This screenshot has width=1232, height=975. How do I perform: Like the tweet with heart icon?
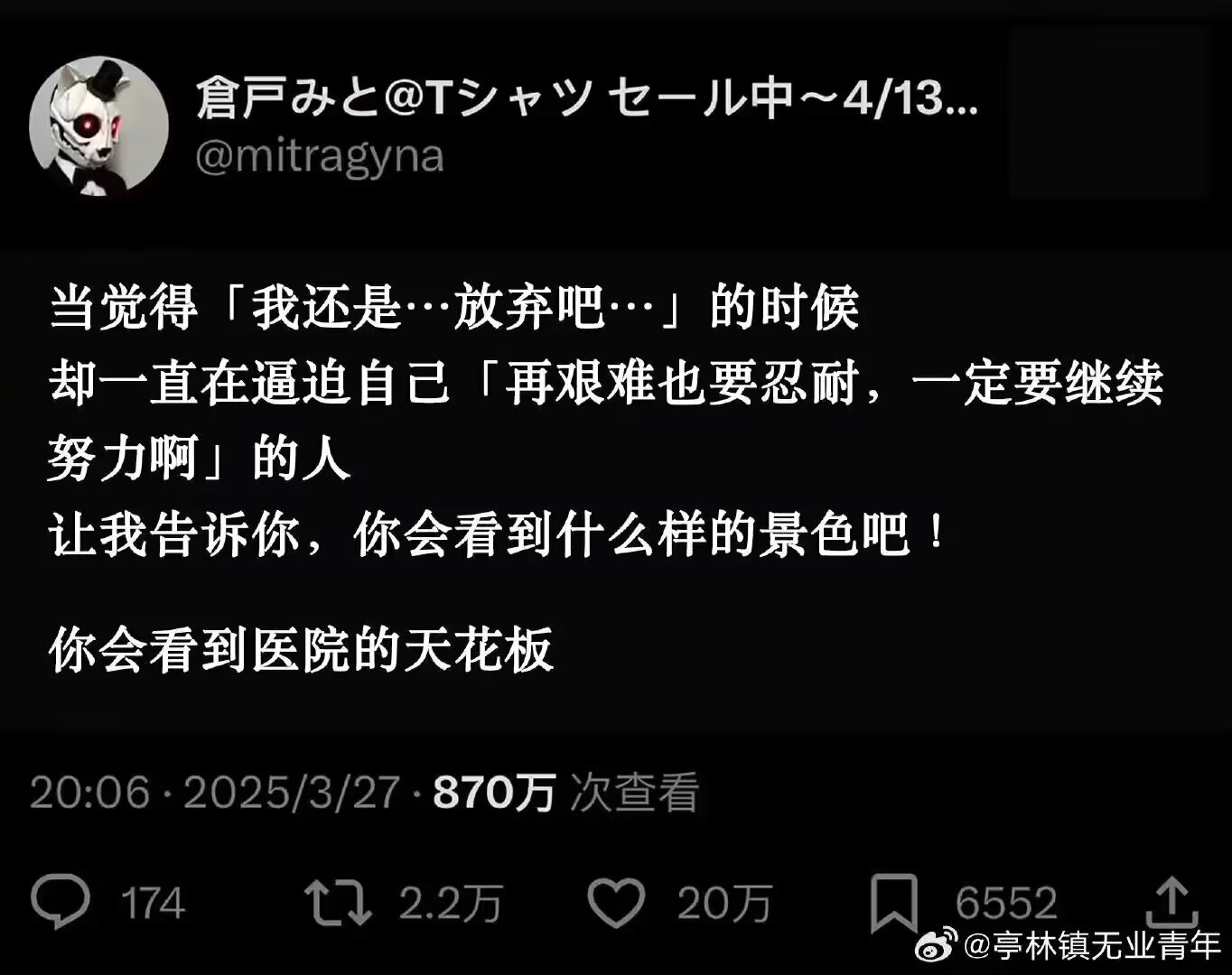[x=616, y=902]
